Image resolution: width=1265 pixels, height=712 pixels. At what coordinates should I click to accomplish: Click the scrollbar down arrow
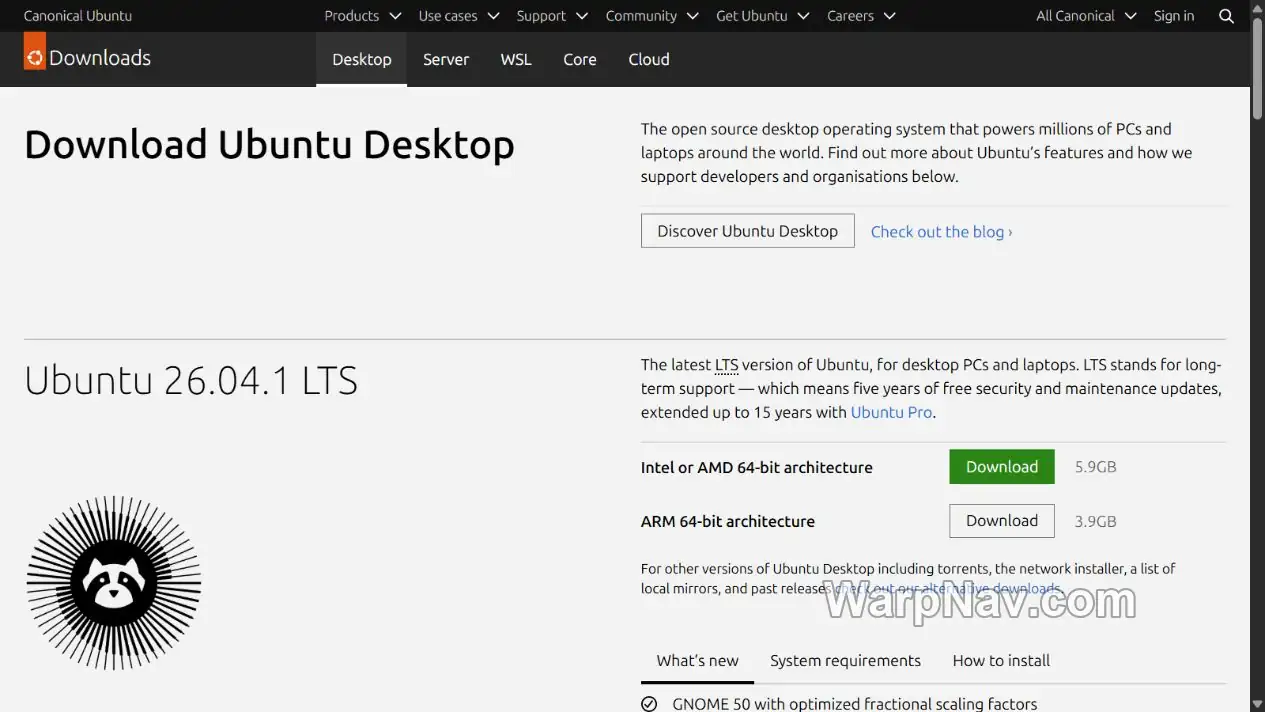tap(1258, 705)
